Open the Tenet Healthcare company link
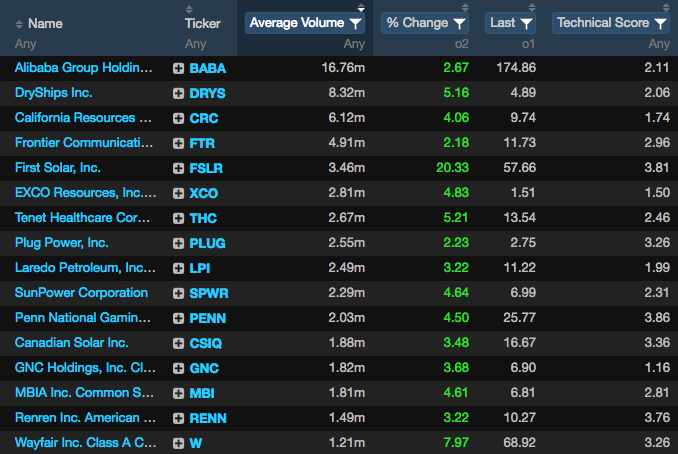 82,217
